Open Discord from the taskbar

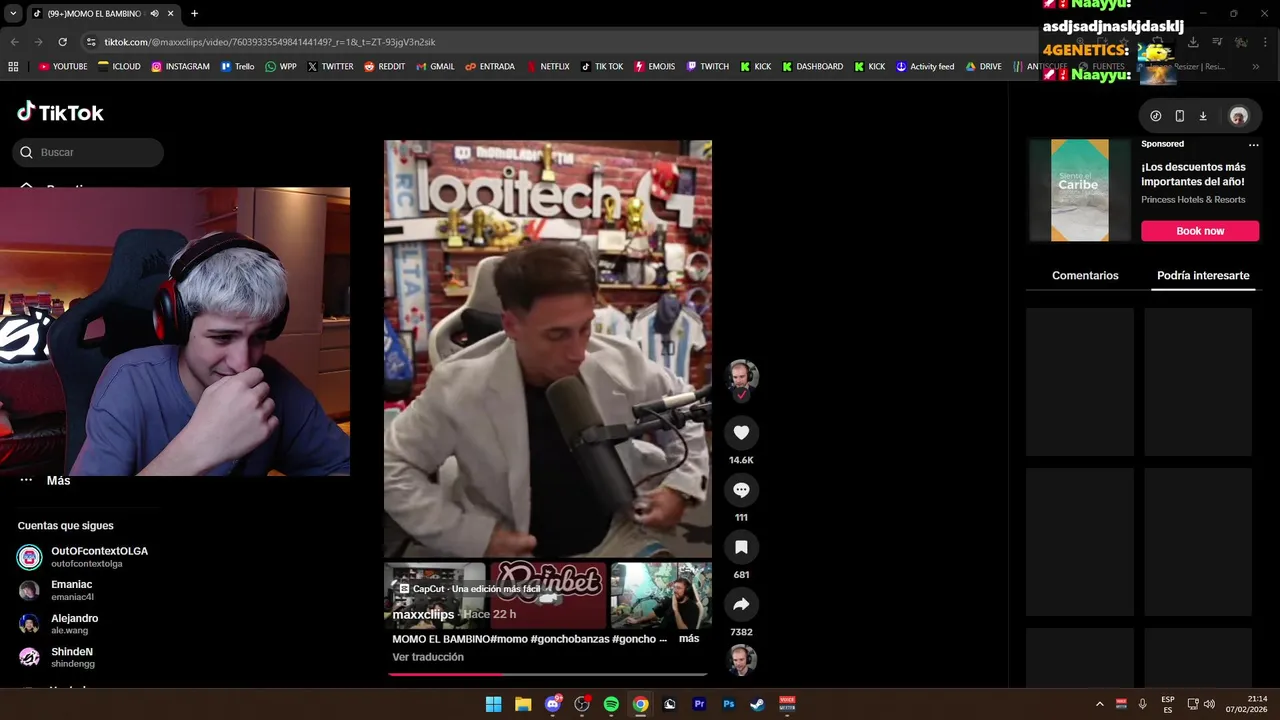[552, 704]
